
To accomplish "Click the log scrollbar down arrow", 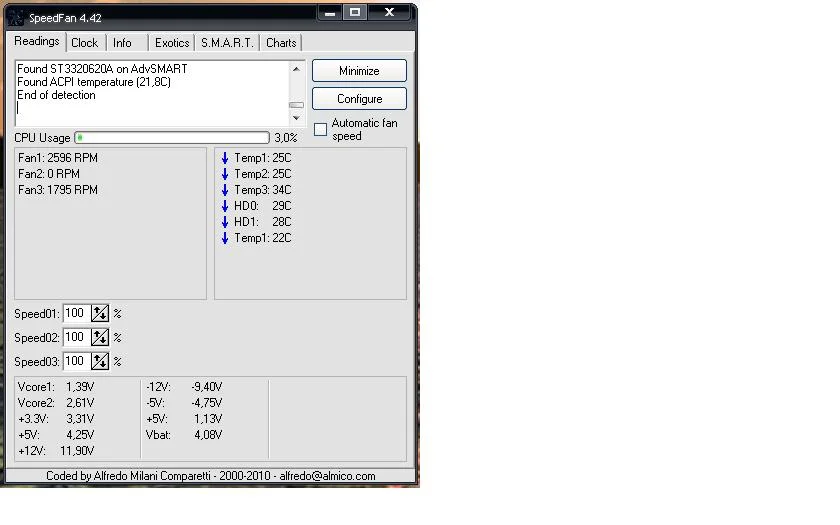I will pos(296,118).
